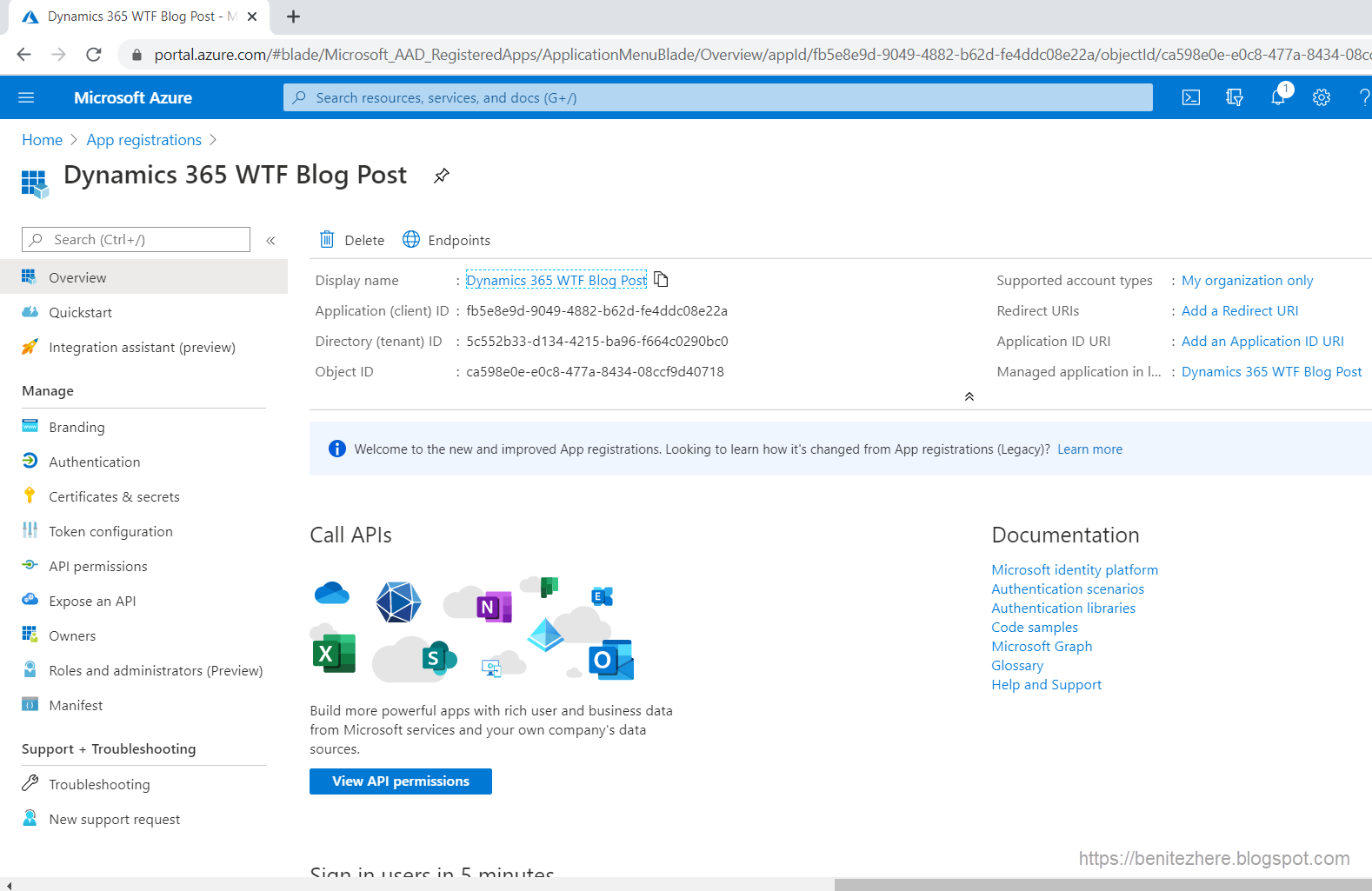The image size is (1372, 891).
Task: Collapse the left menu with double chevron
Action: (270, 240)
